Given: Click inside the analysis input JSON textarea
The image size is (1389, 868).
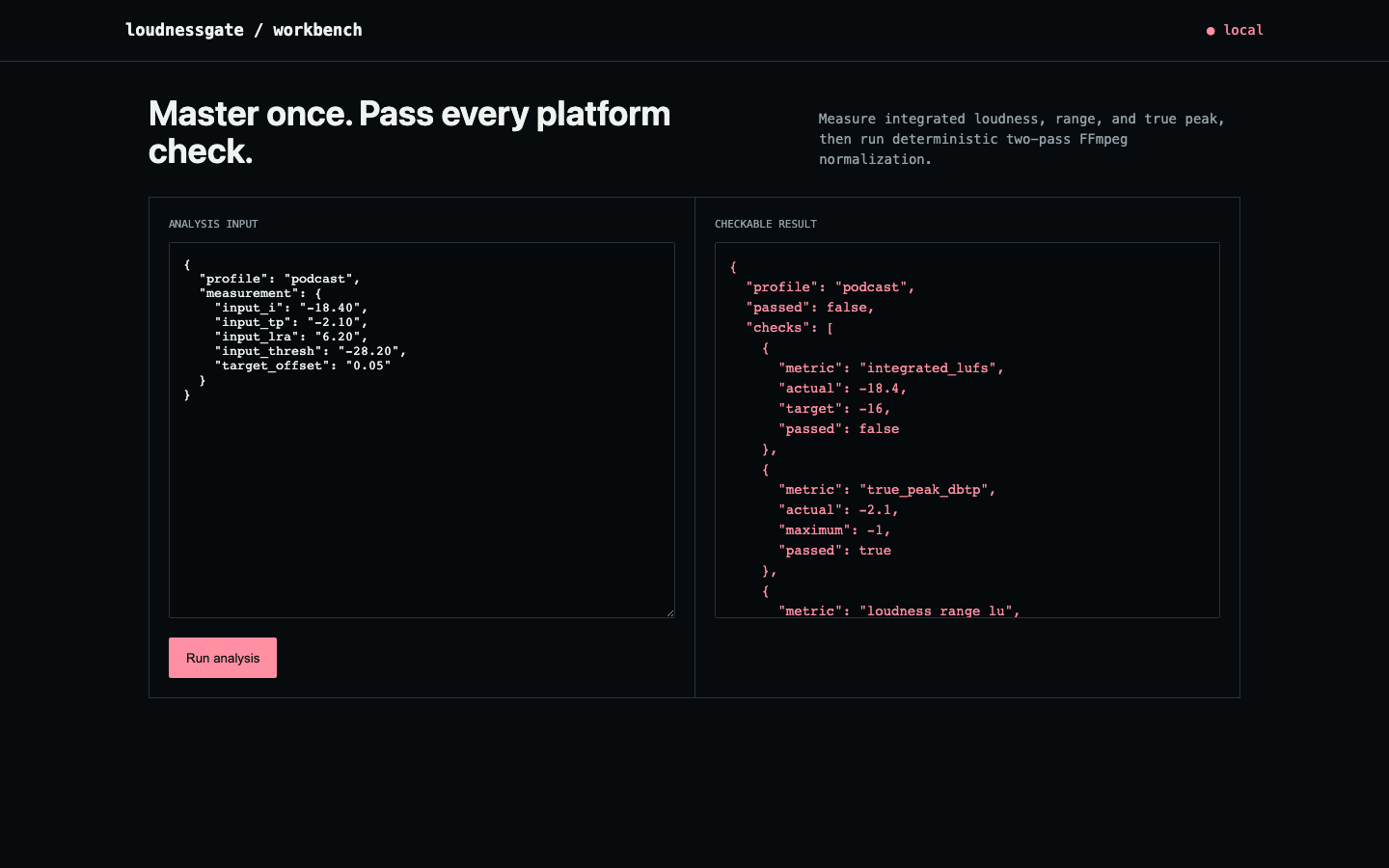Looking at the screenshot, I should click(x=422, y=430).
